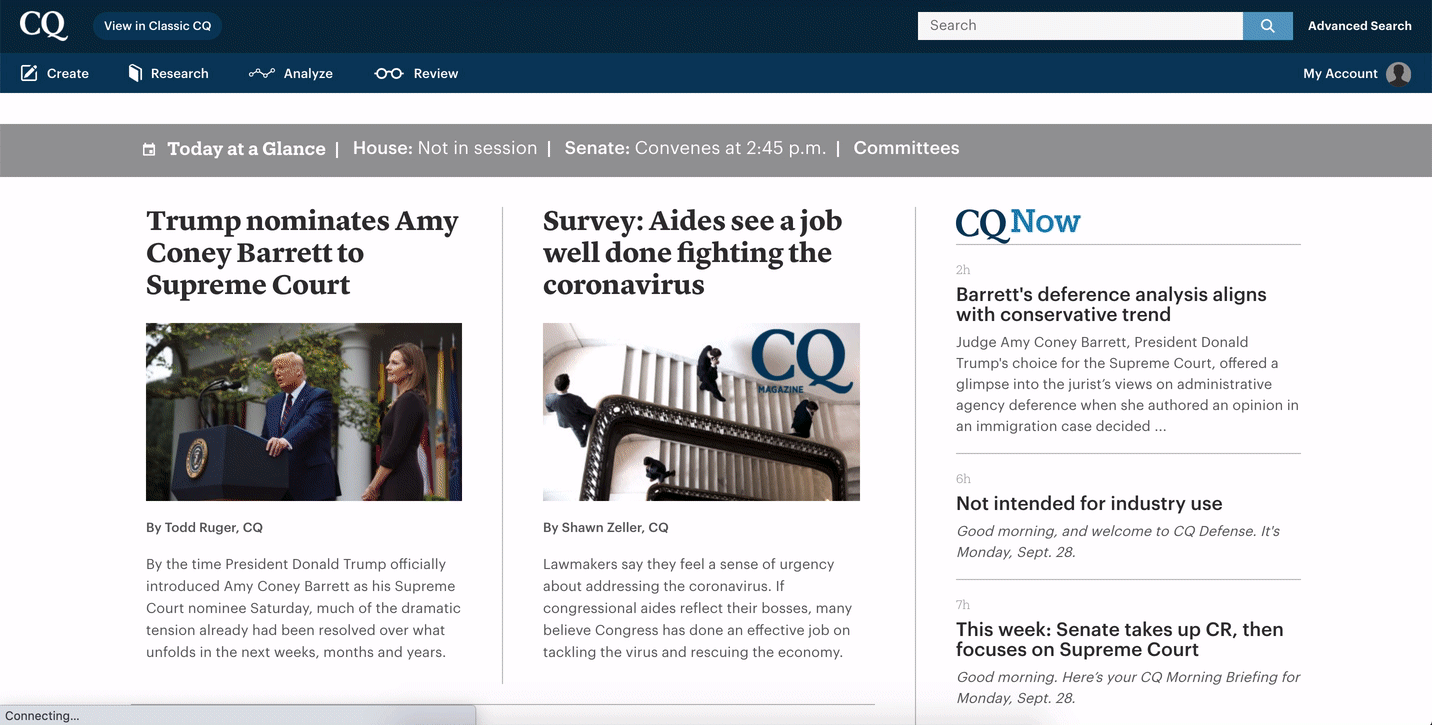Click the My Account avatar icon

(1399, 73)
